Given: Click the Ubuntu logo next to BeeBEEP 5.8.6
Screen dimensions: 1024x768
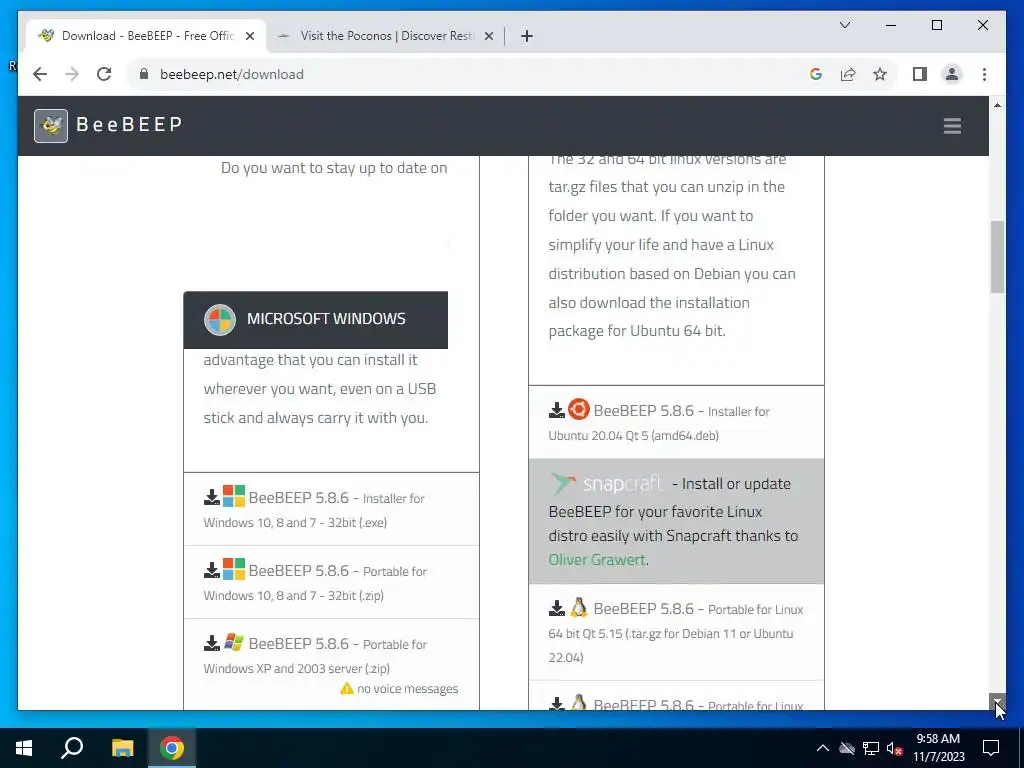Looking at the screenshot, I should 579,409.
